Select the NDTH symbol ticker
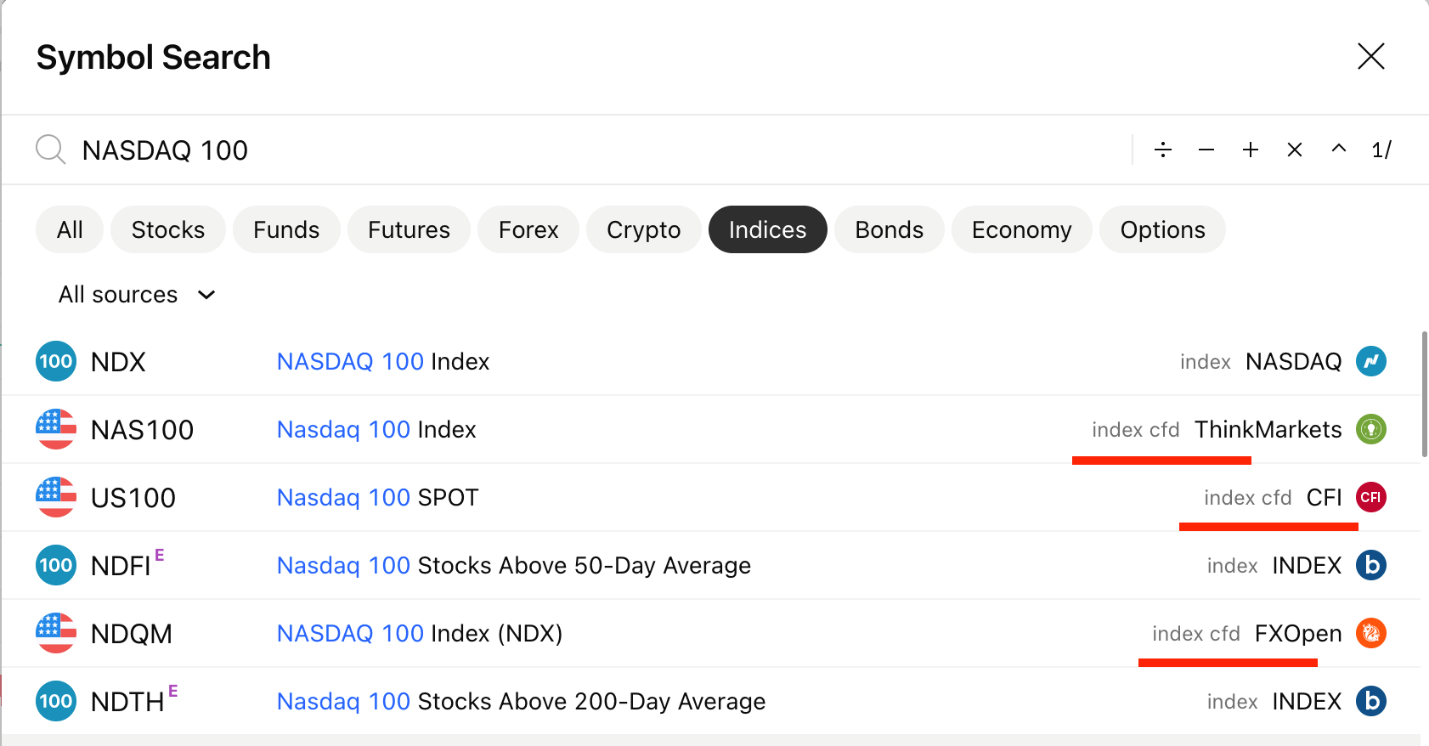 tap(127, 702)
